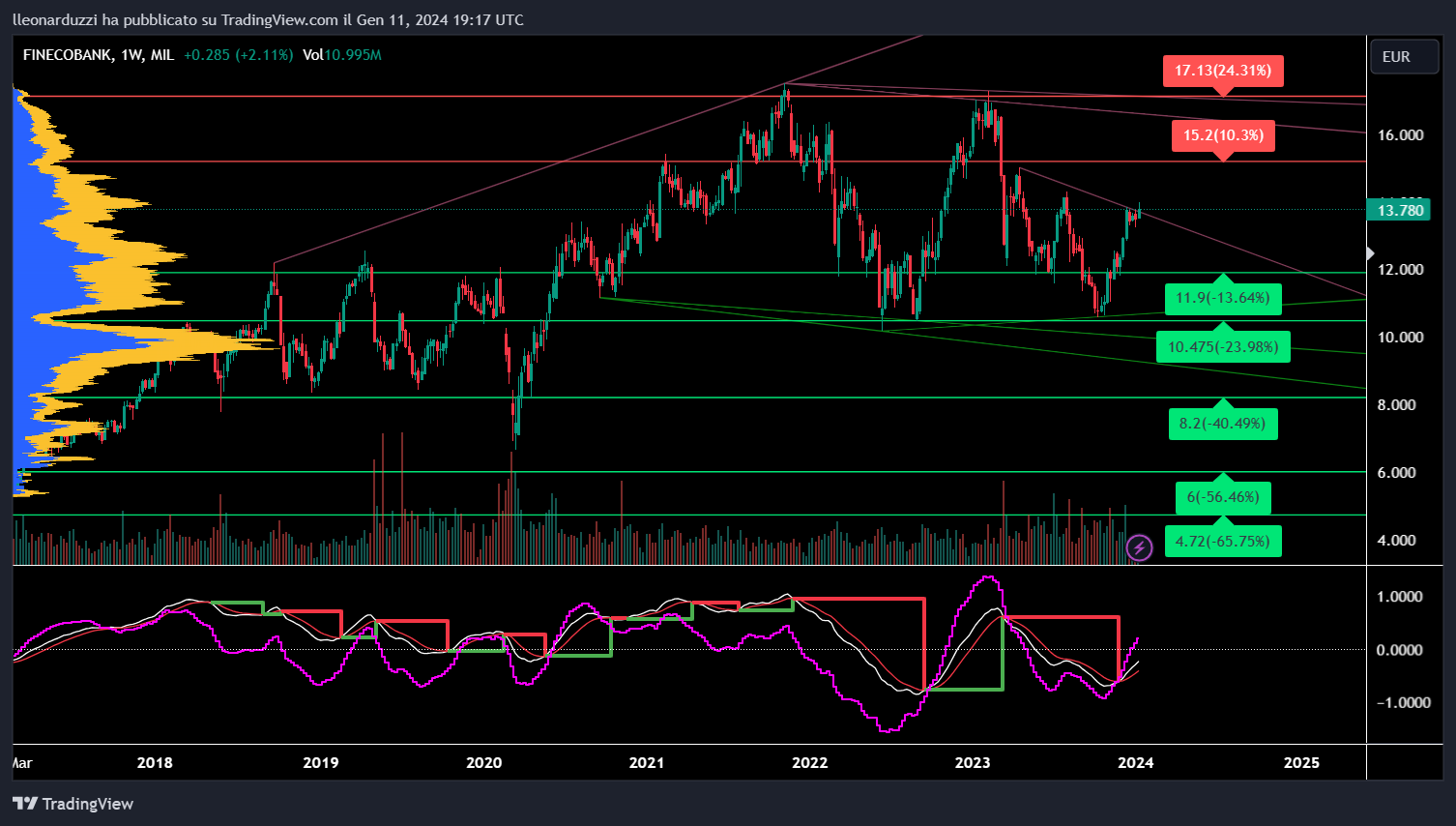Select the 15.2(10.3%) red price label
The height and width of the screenshot is (826, 1456).
pos(1223,135)
